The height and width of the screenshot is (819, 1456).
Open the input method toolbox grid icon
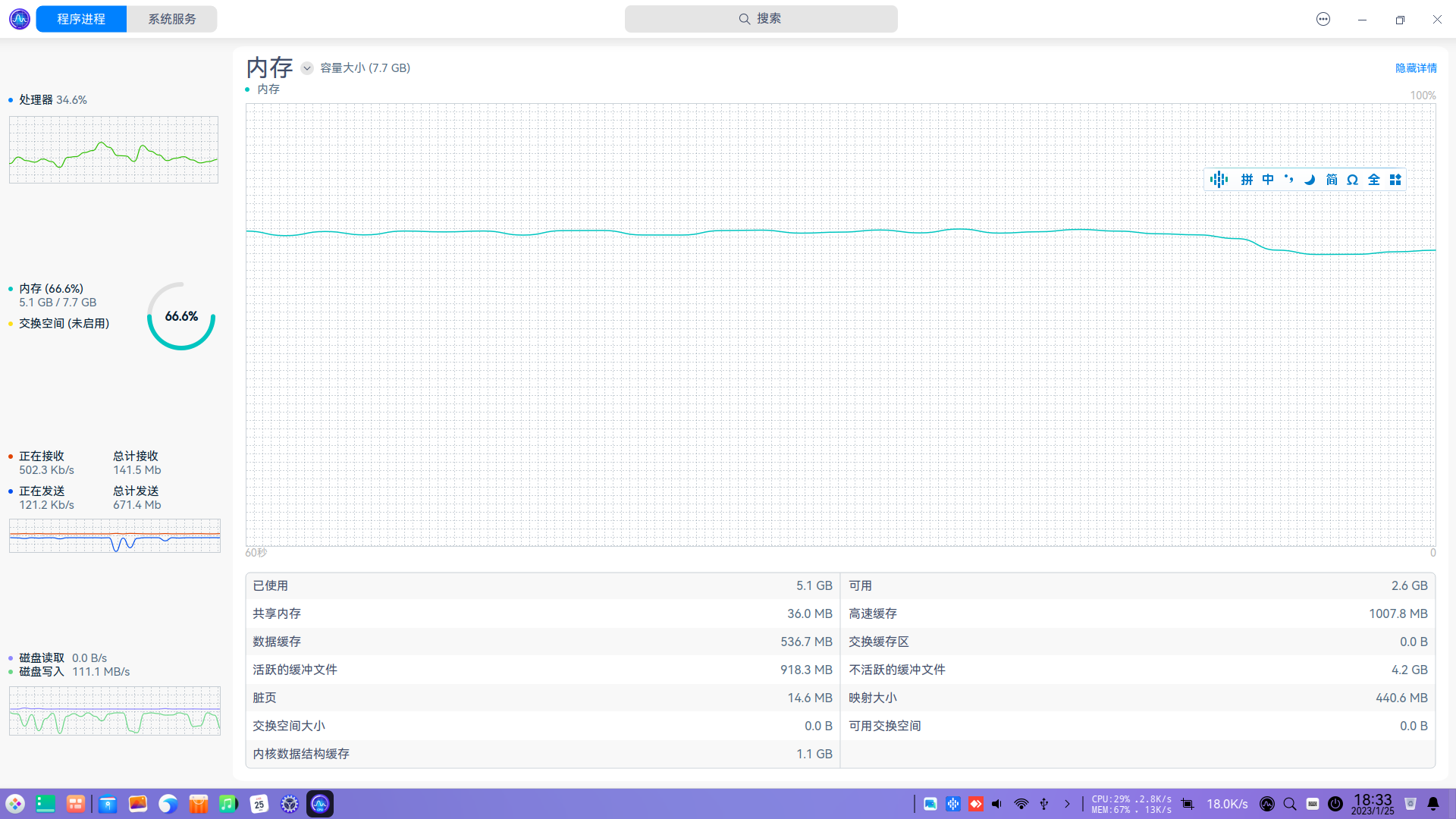coord(1395,180)
